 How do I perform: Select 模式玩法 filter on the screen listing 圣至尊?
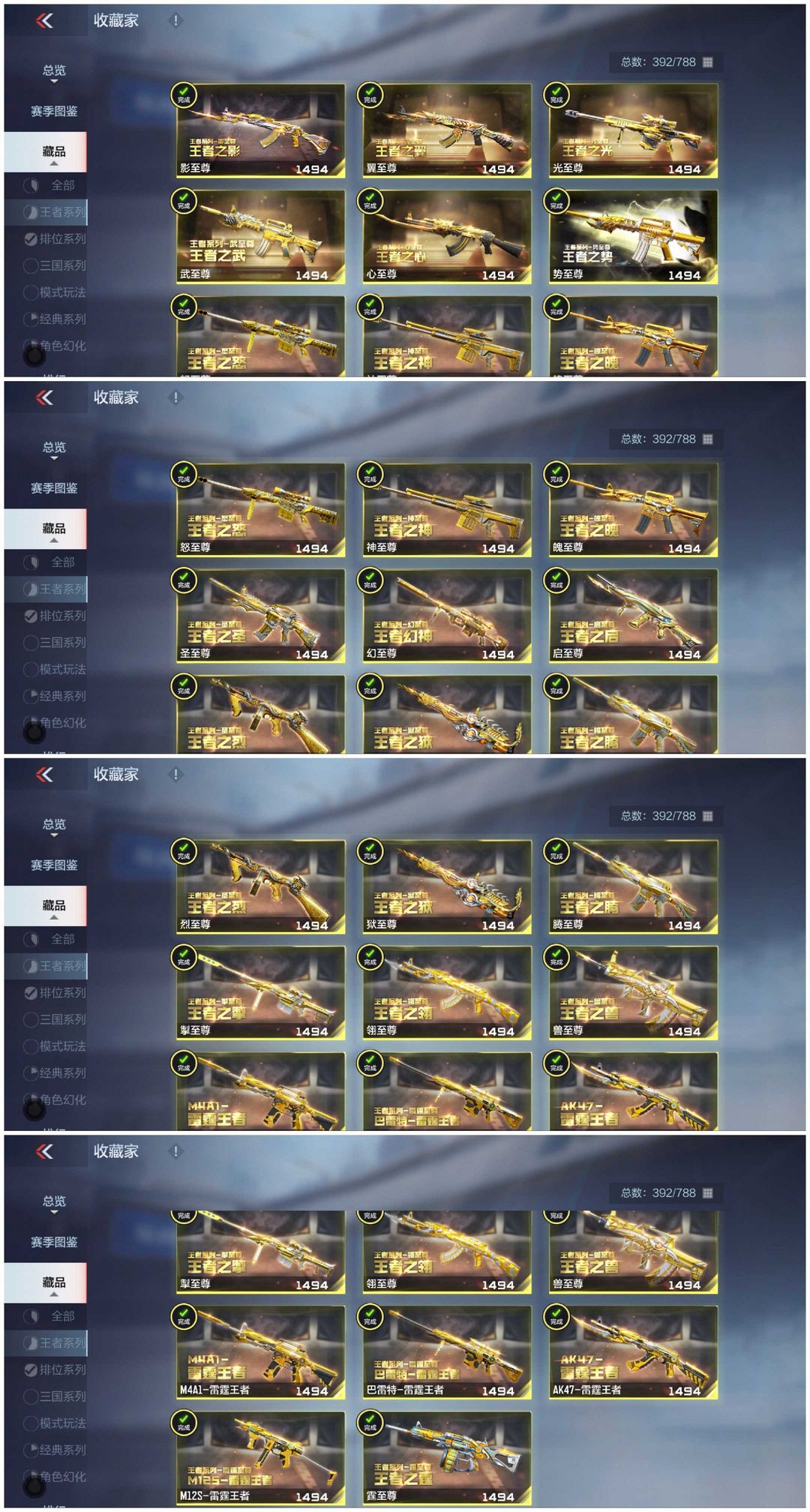coord(55,670)
